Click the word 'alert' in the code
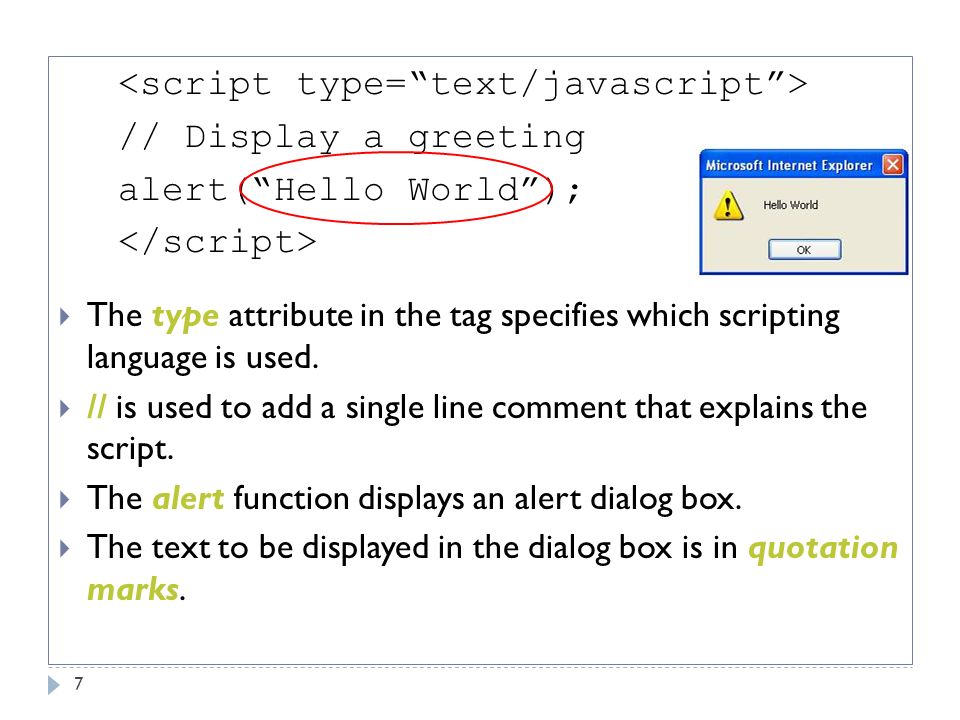This screenshot has height=720, width=960. (173, 190)
